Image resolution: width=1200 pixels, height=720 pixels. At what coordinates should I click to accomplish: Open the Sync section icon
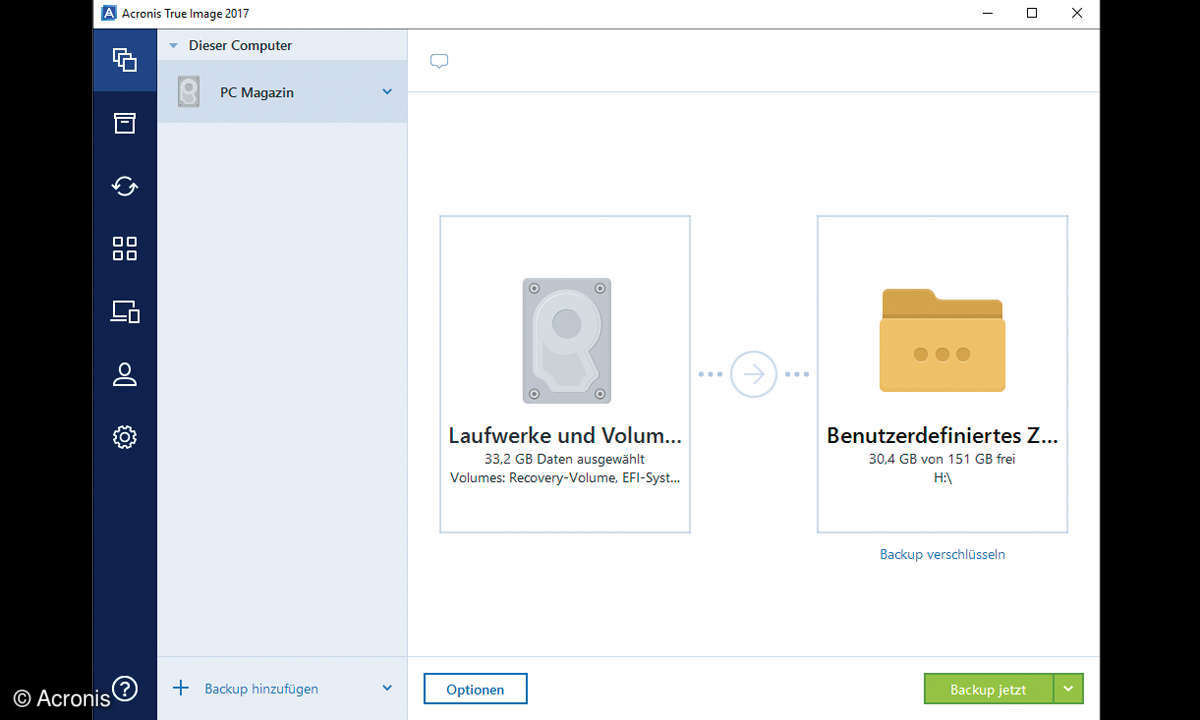coord(125,186)
